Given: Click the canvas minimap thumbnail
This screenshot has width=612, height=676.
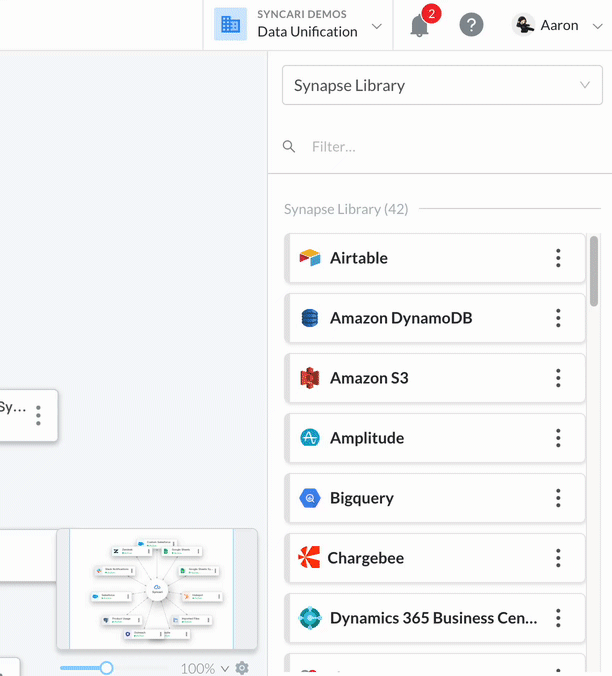Looking at the screenshot, I should click(157, 588).
